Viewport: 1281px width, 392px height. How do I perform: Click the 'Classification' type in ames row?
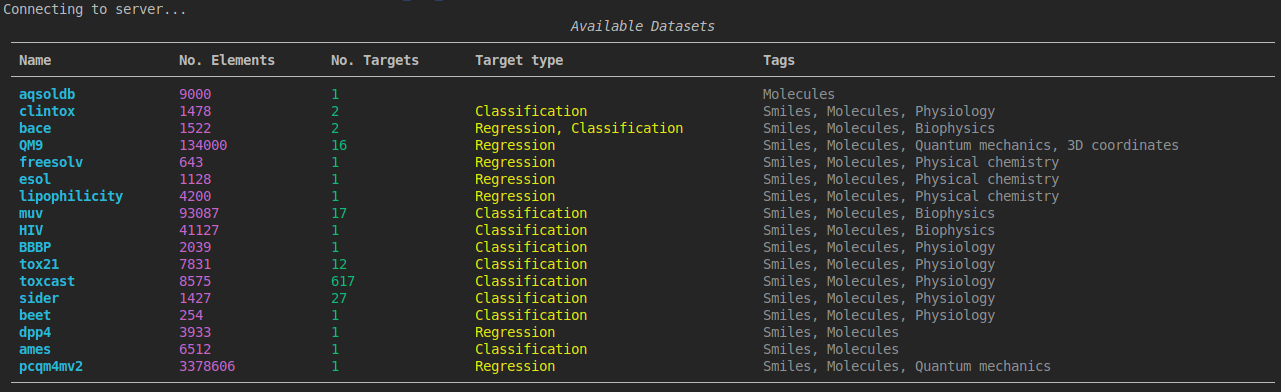531,349
